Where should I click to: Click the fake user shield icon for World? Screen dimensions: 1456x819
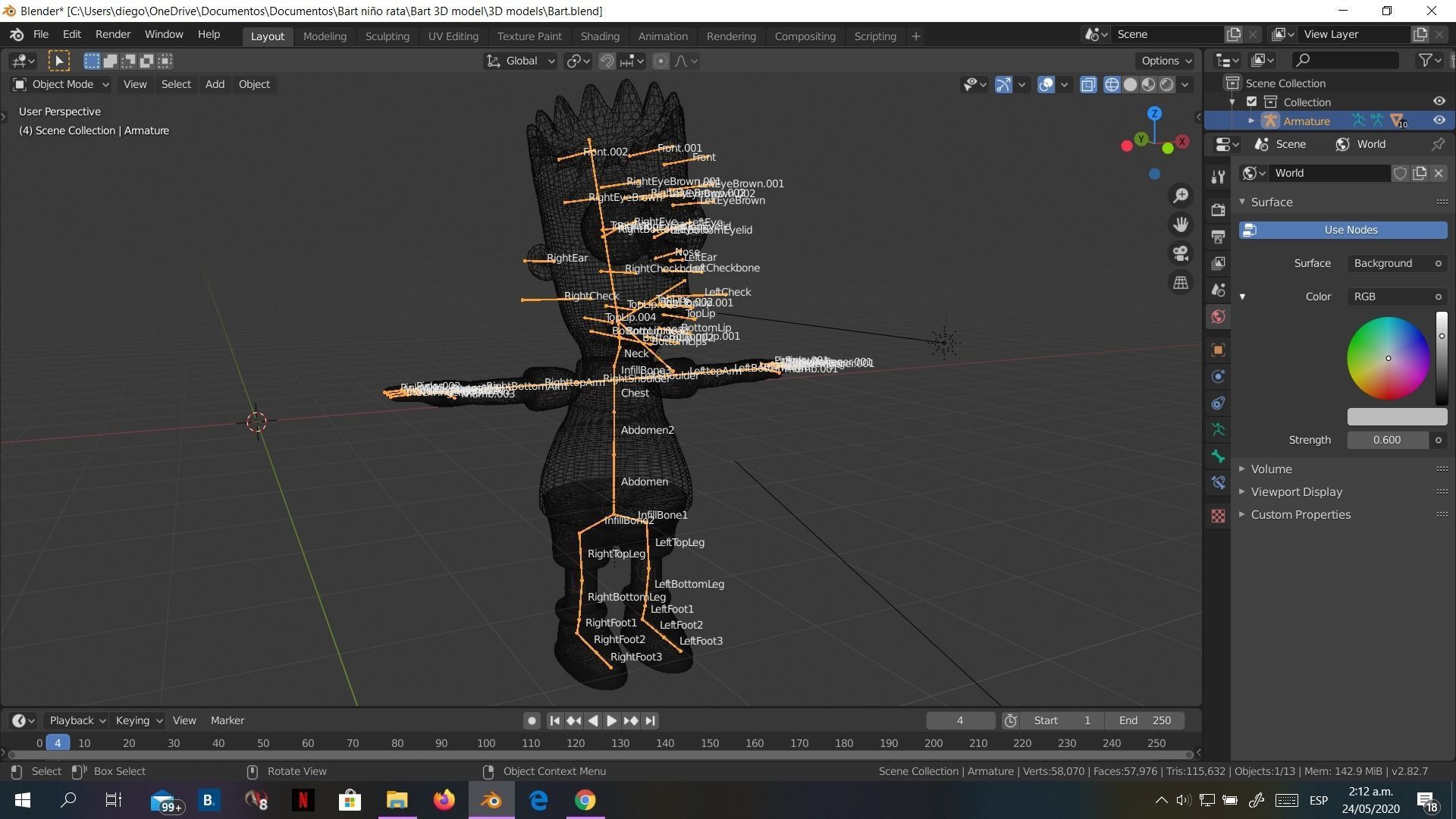pos(1400,173)
